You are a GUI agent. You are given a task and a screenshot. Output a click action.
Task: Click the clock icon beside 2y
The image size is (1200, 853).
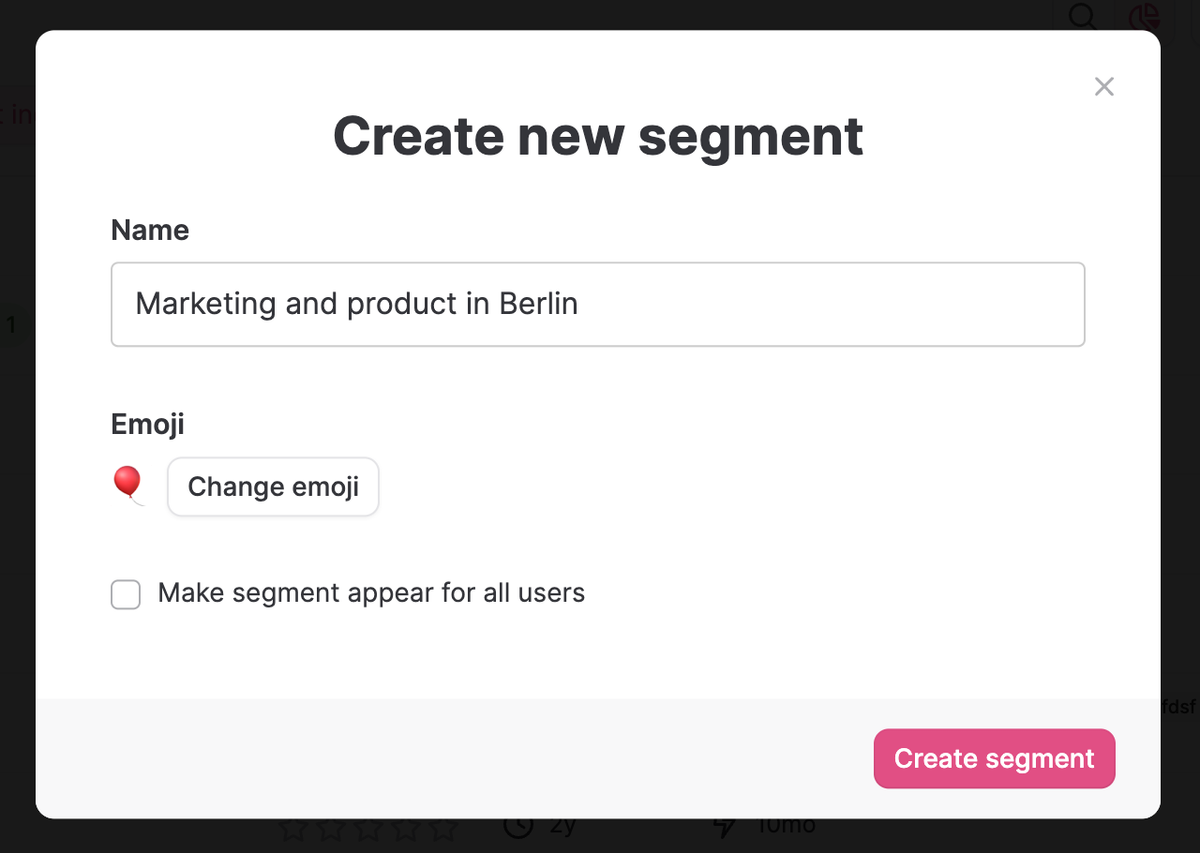coord(517,827)
